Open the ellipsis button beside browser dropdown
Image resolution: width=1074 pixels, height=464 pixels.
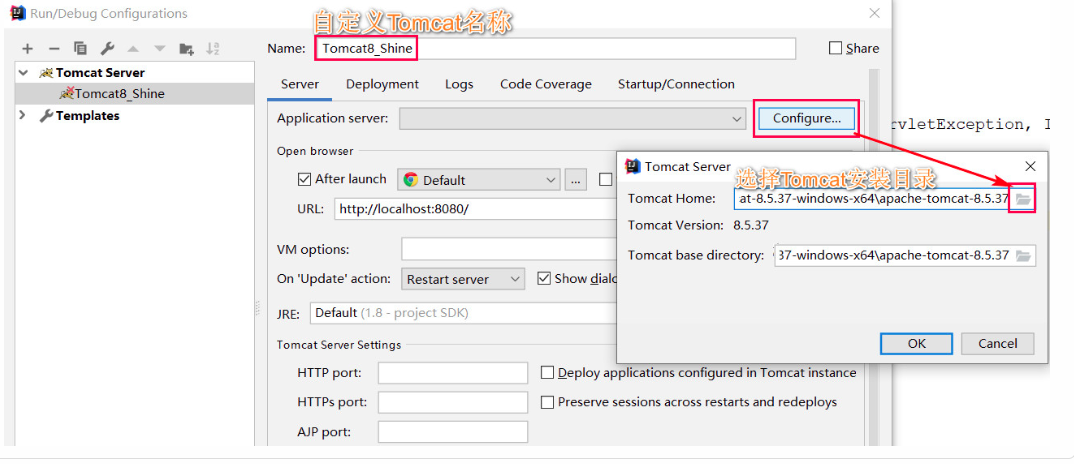click(575, 180)
